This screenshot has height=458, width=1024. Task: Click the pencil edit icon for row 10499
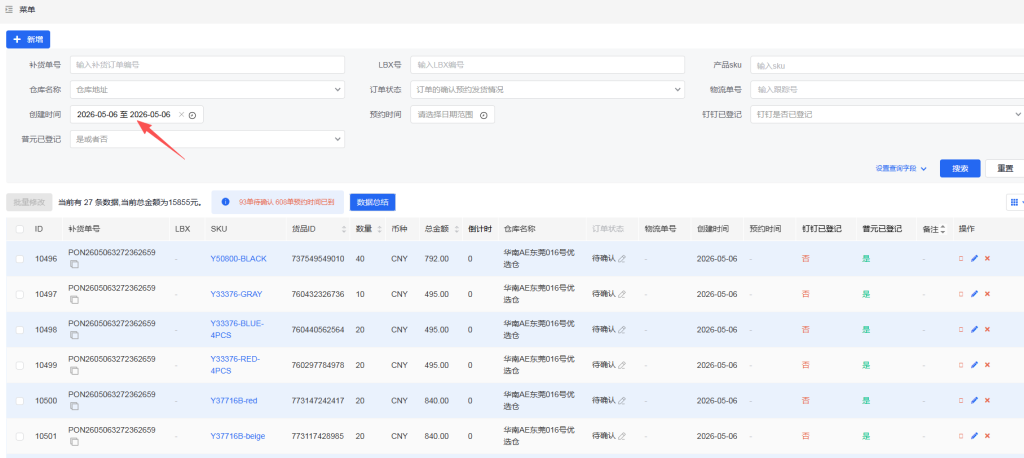[x=974, y=365]
